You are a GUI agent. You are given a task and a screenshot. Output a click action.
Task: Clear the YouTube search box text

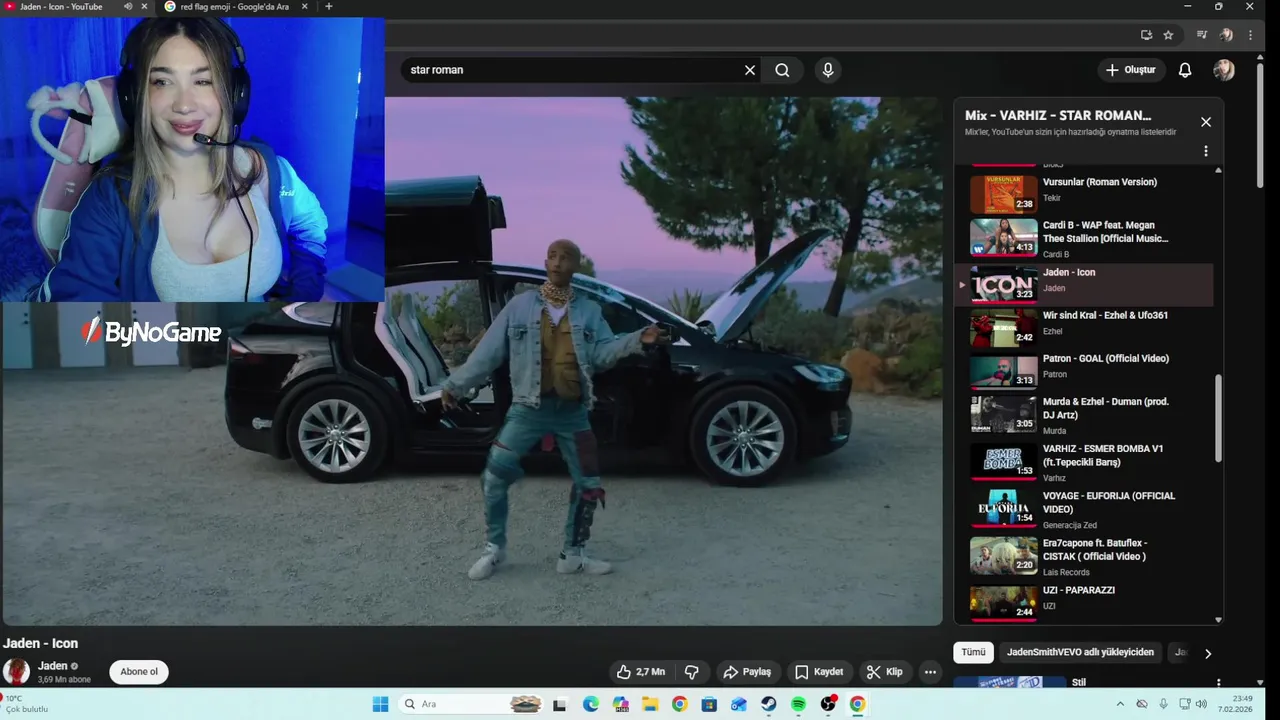tap(750, 70)
